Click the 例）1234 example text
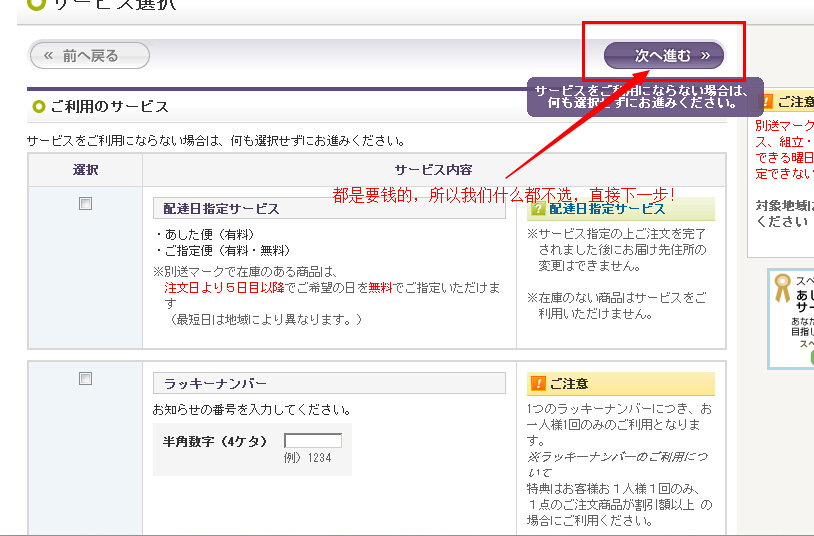The image size is (814, 536). point(307,458)
